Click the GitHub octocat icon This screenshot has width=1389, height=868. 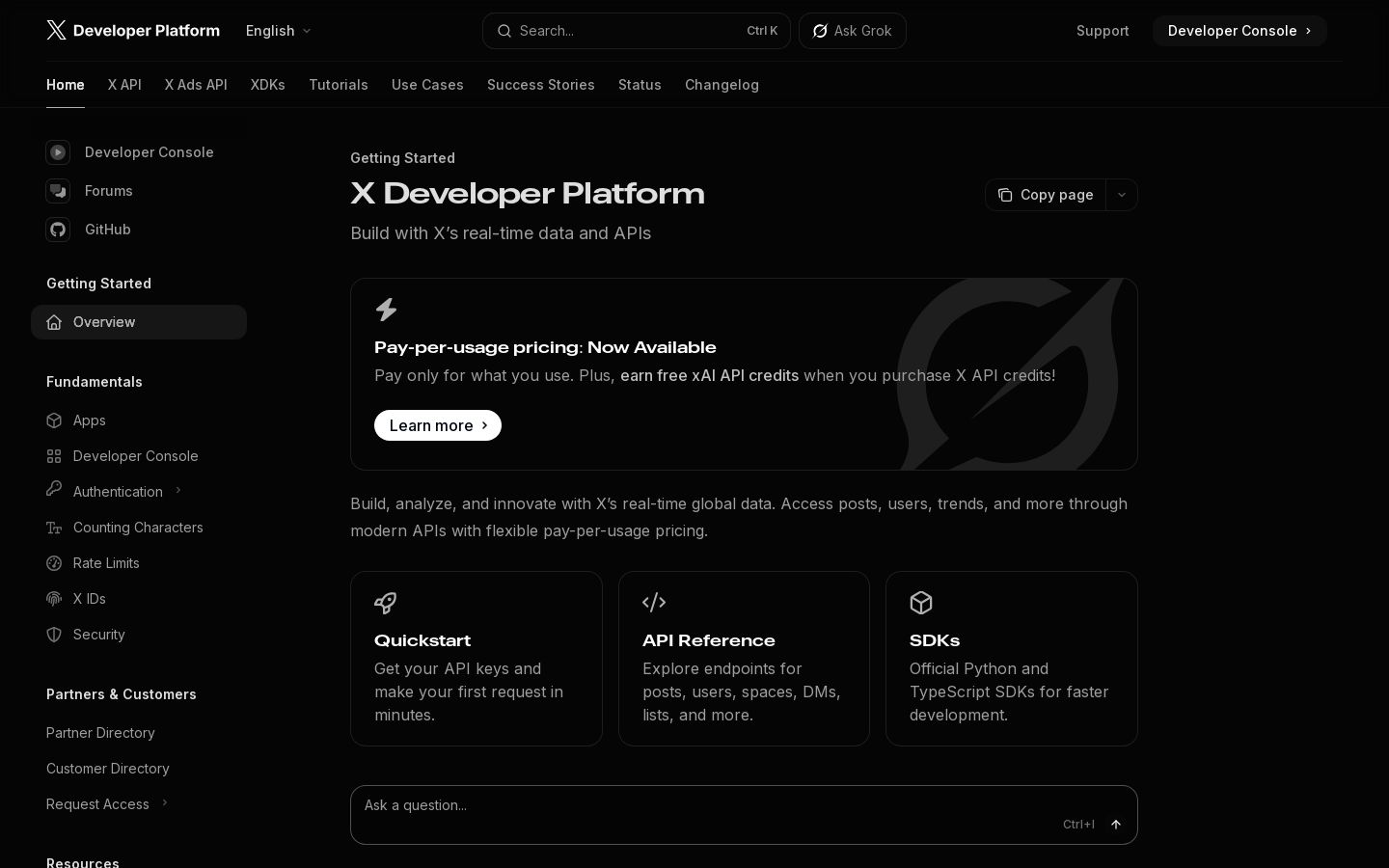tap(58, 230)
